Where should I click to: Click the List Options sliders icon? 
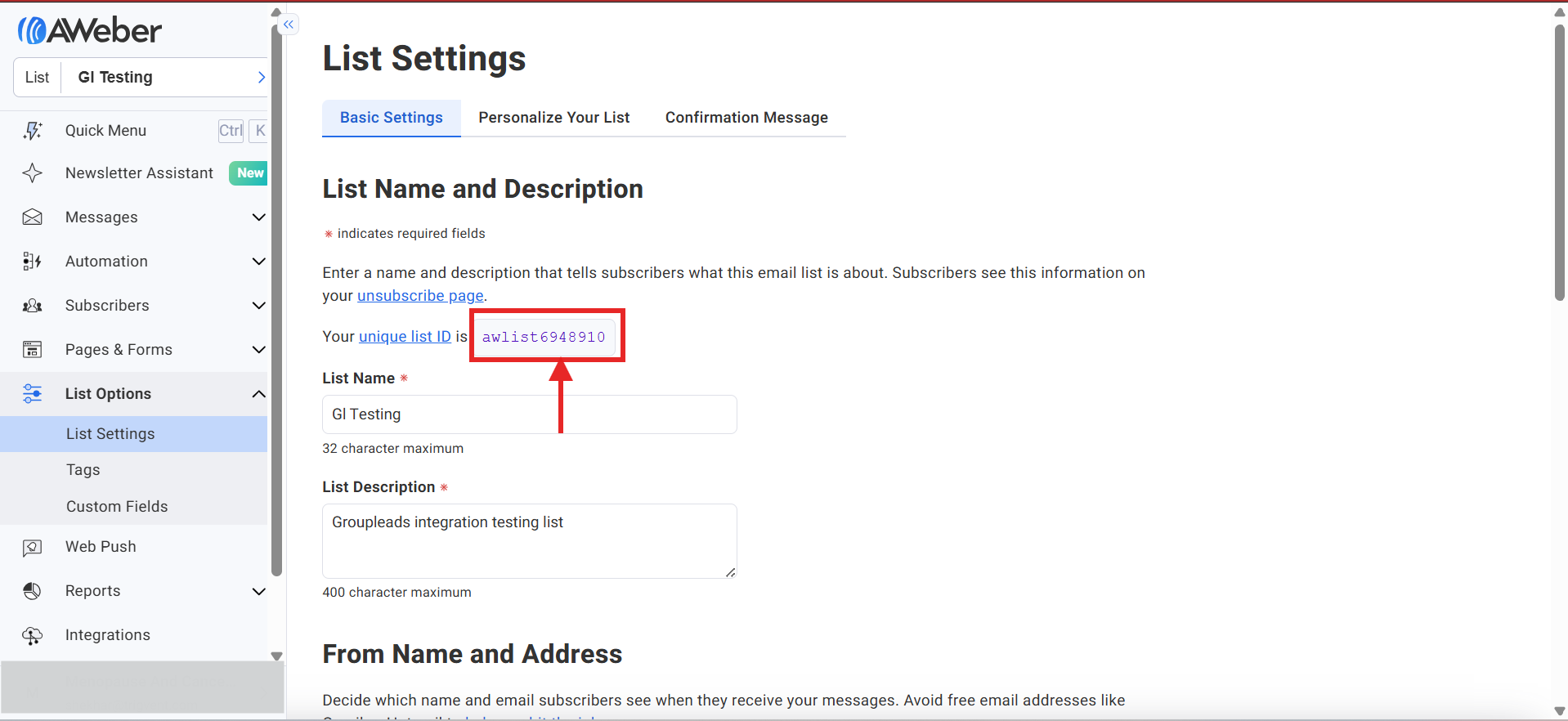coord(33,394)
